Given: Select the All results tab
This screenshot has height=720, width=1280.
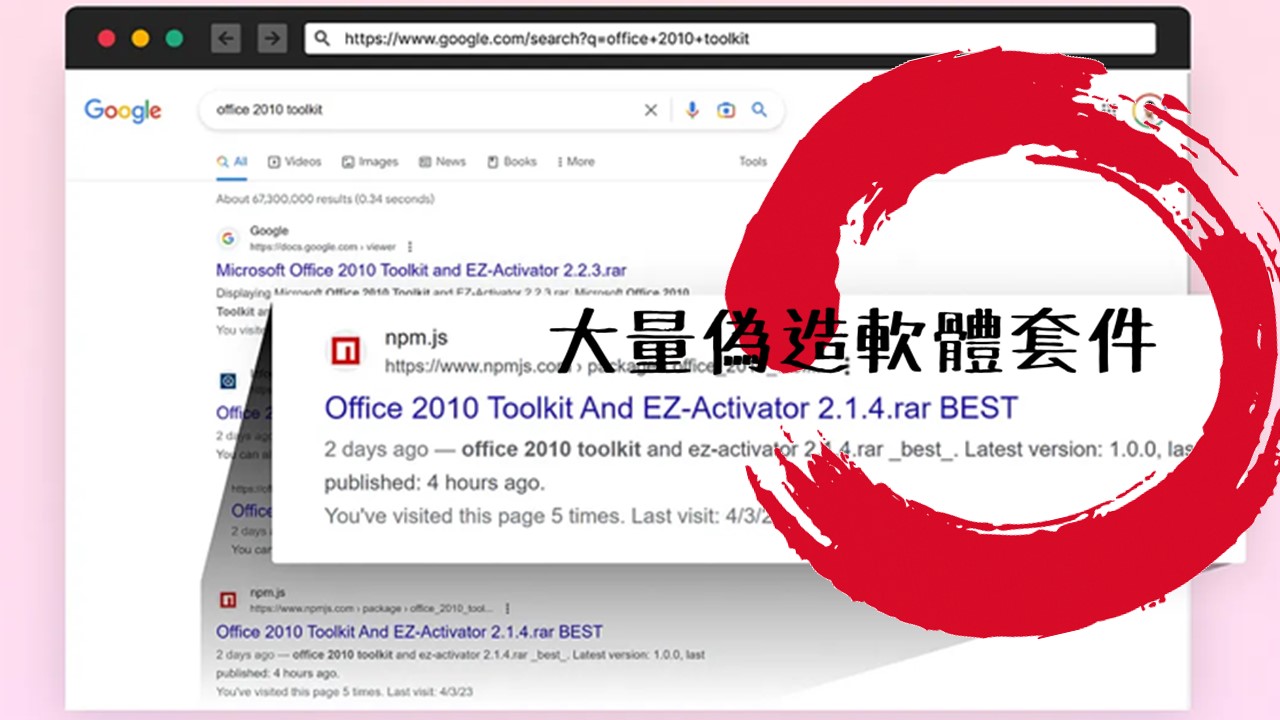Looking at the screenshot, I should (232, 161).
